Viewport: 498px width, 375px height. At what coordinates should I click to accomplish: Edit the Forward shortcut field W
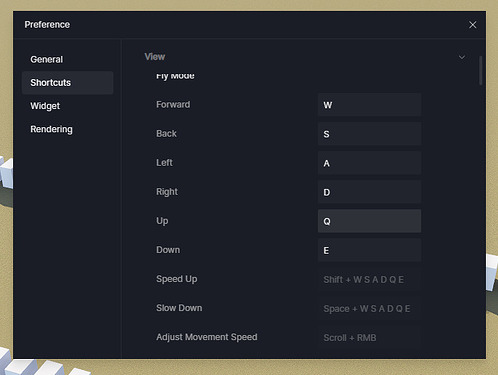369,105
